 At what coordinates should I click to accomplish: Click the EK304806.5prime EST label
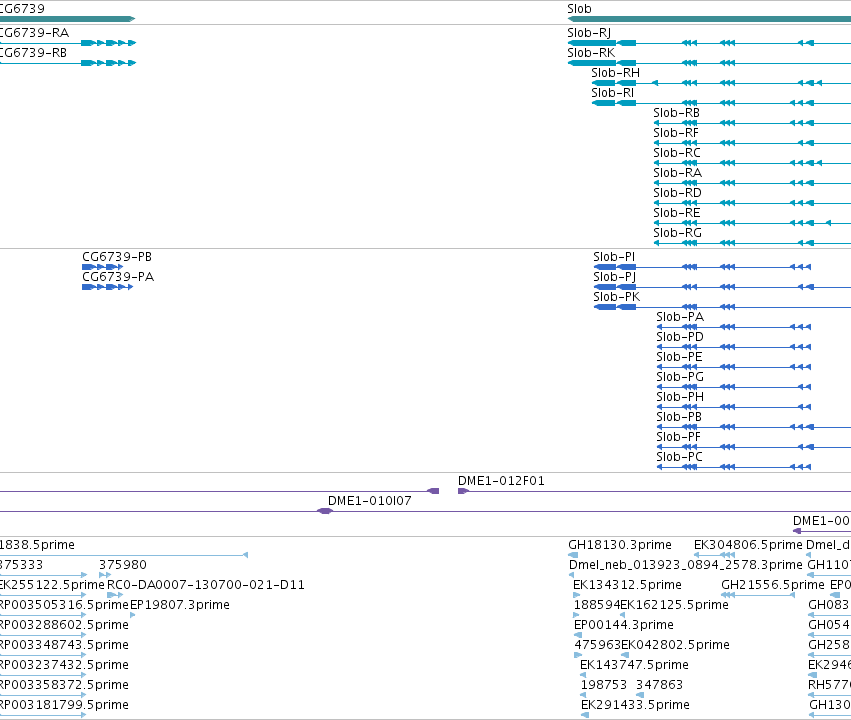coord(748,545)
